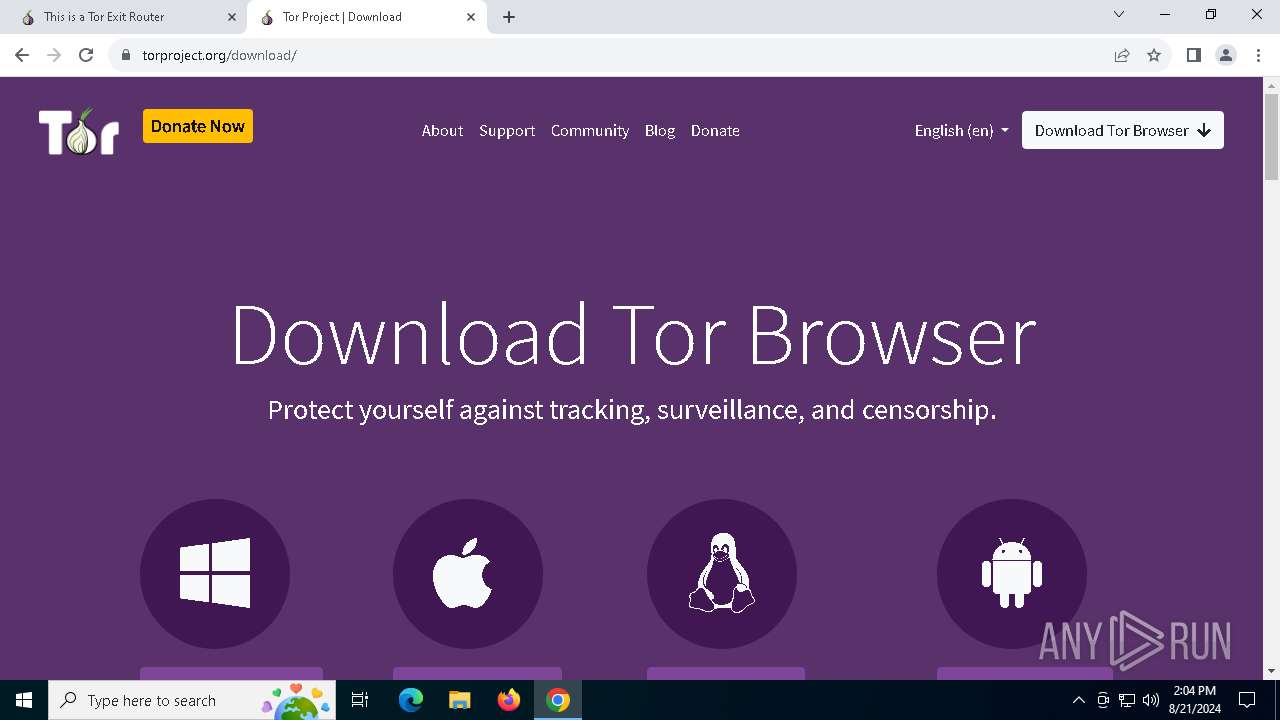Show hidden system tray icons
The width and height of the screenshot is (1280, 720).
click(1078, 700)
